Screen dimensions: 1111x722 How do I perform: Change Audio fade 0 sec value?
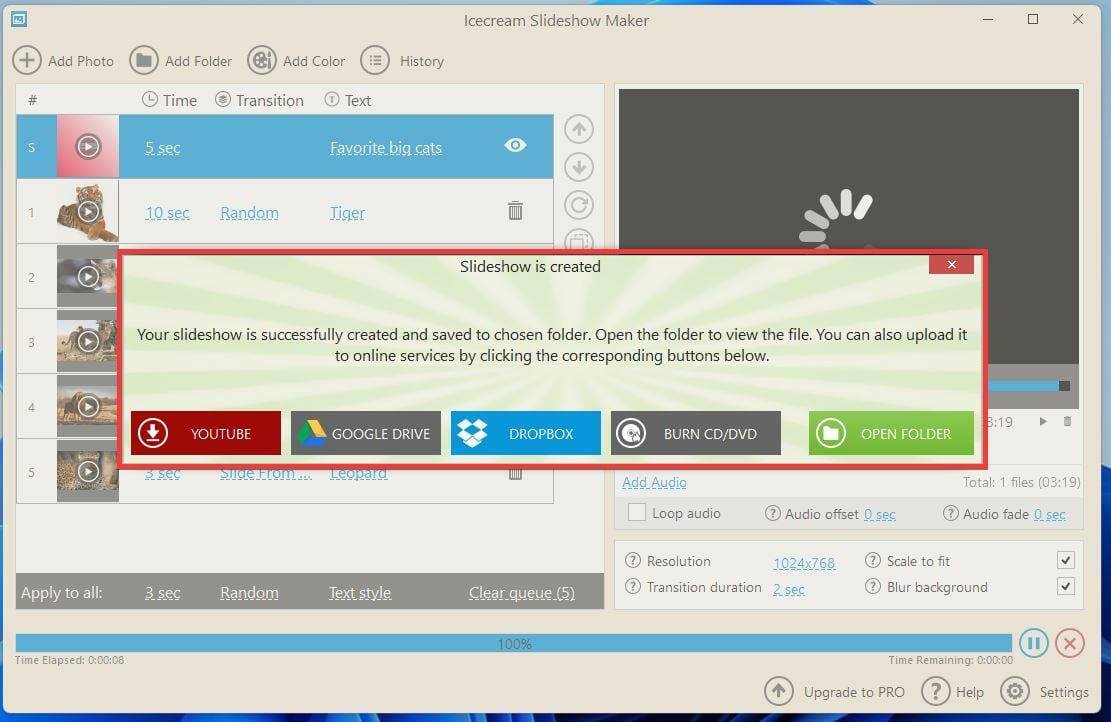tap(1049, 514)
